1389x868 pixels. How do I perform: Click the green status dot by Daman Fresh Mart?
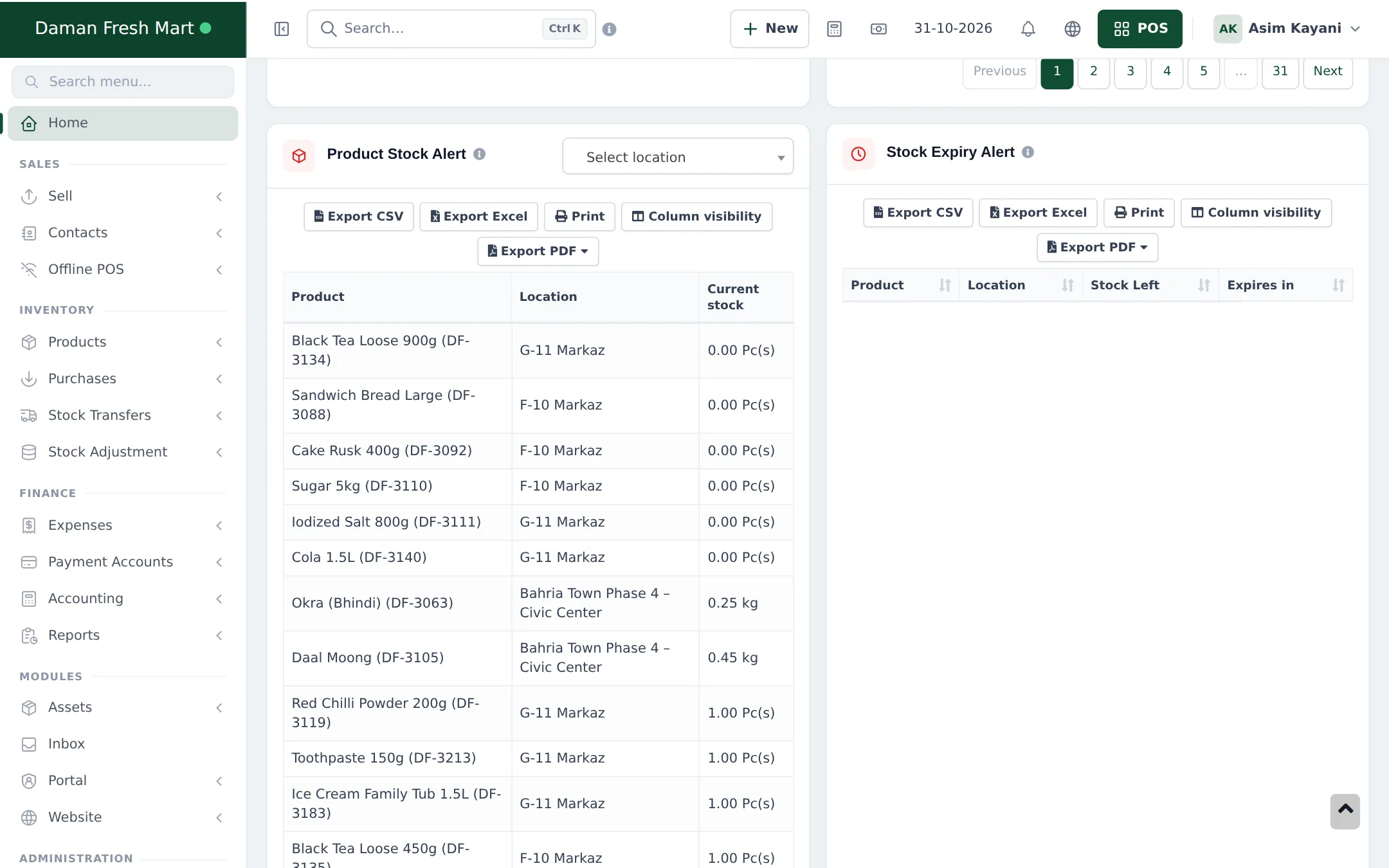coord(206,28)
